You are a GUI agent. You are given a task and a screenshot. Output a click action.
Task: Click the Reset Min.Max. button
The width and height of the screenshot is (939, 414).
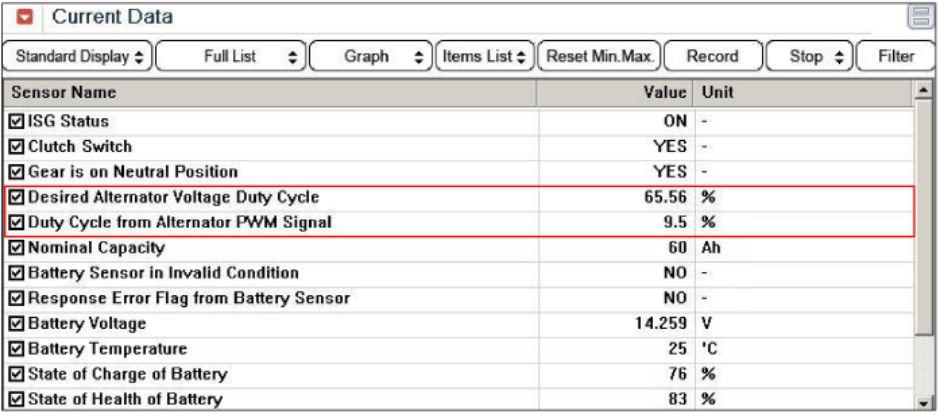pos(597,57)
